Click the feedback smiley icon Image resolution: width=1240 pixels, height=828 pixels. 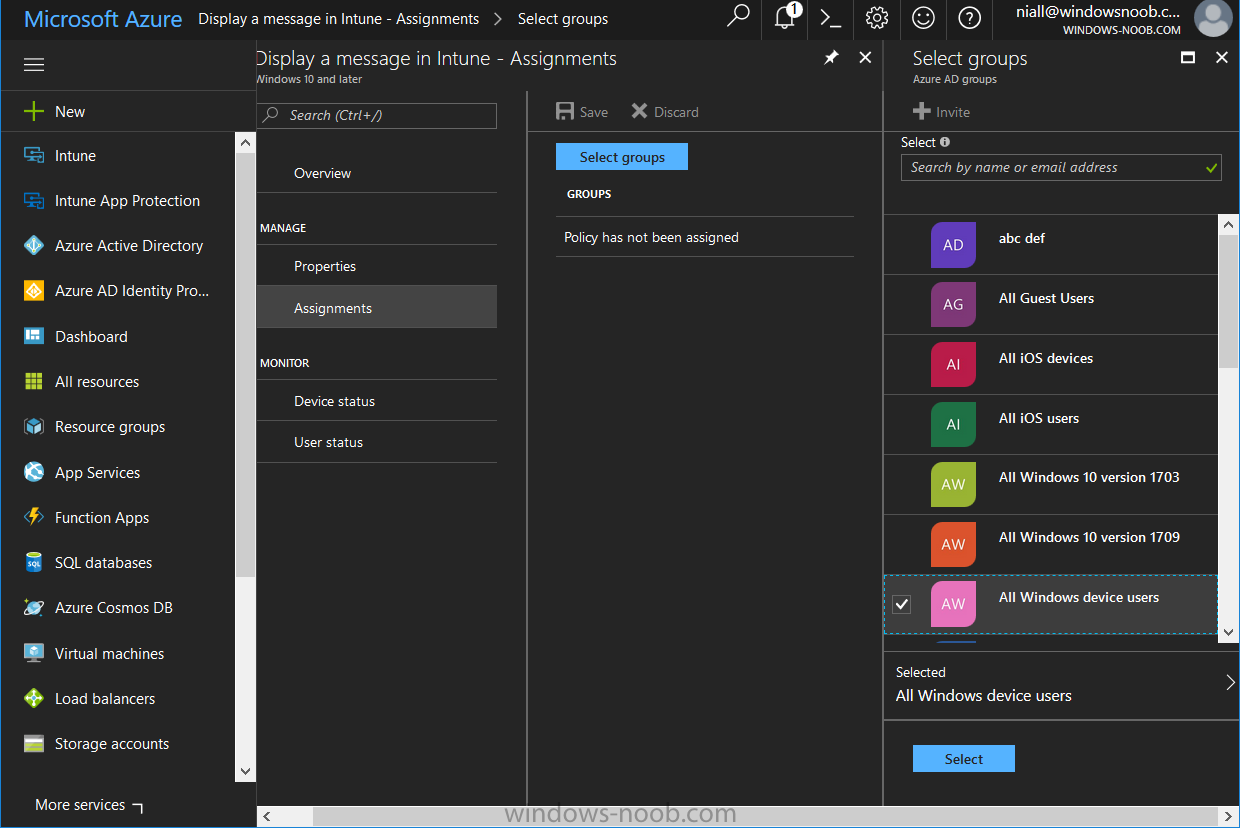click(924, 17)
